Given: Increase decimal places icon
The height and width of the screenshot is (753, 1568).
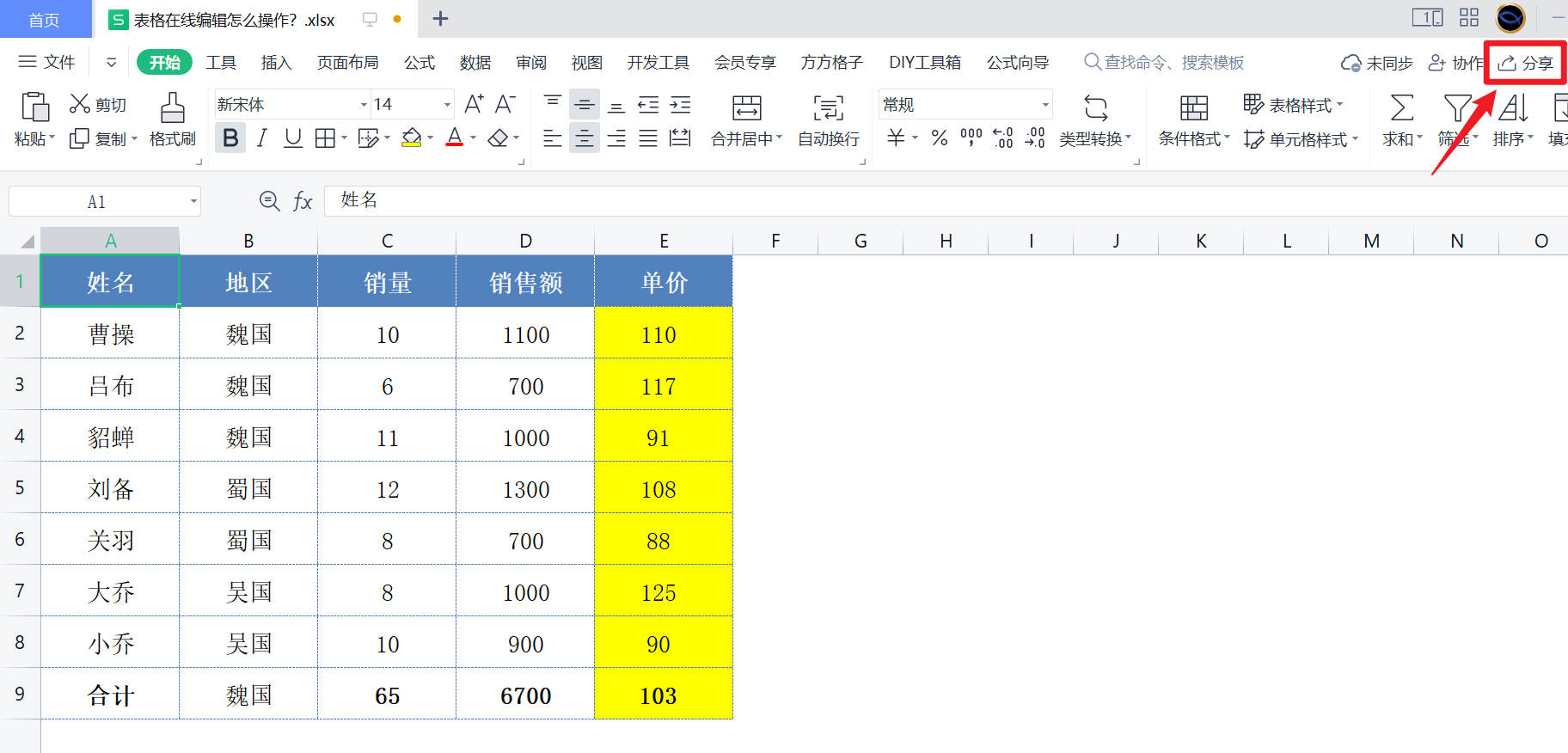Looking at the screenshot, I should 1003,138.
